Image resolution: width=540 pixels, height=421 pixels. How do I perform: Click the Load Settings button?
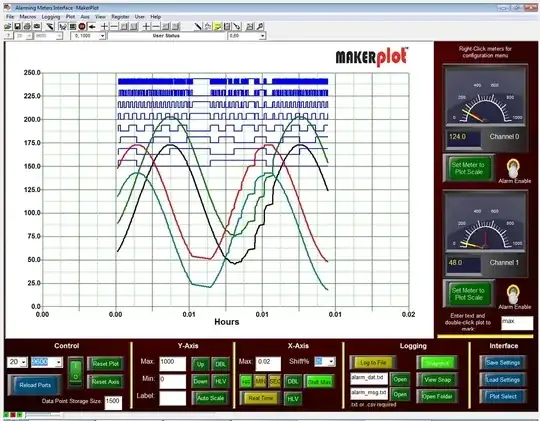coord(503,380)
